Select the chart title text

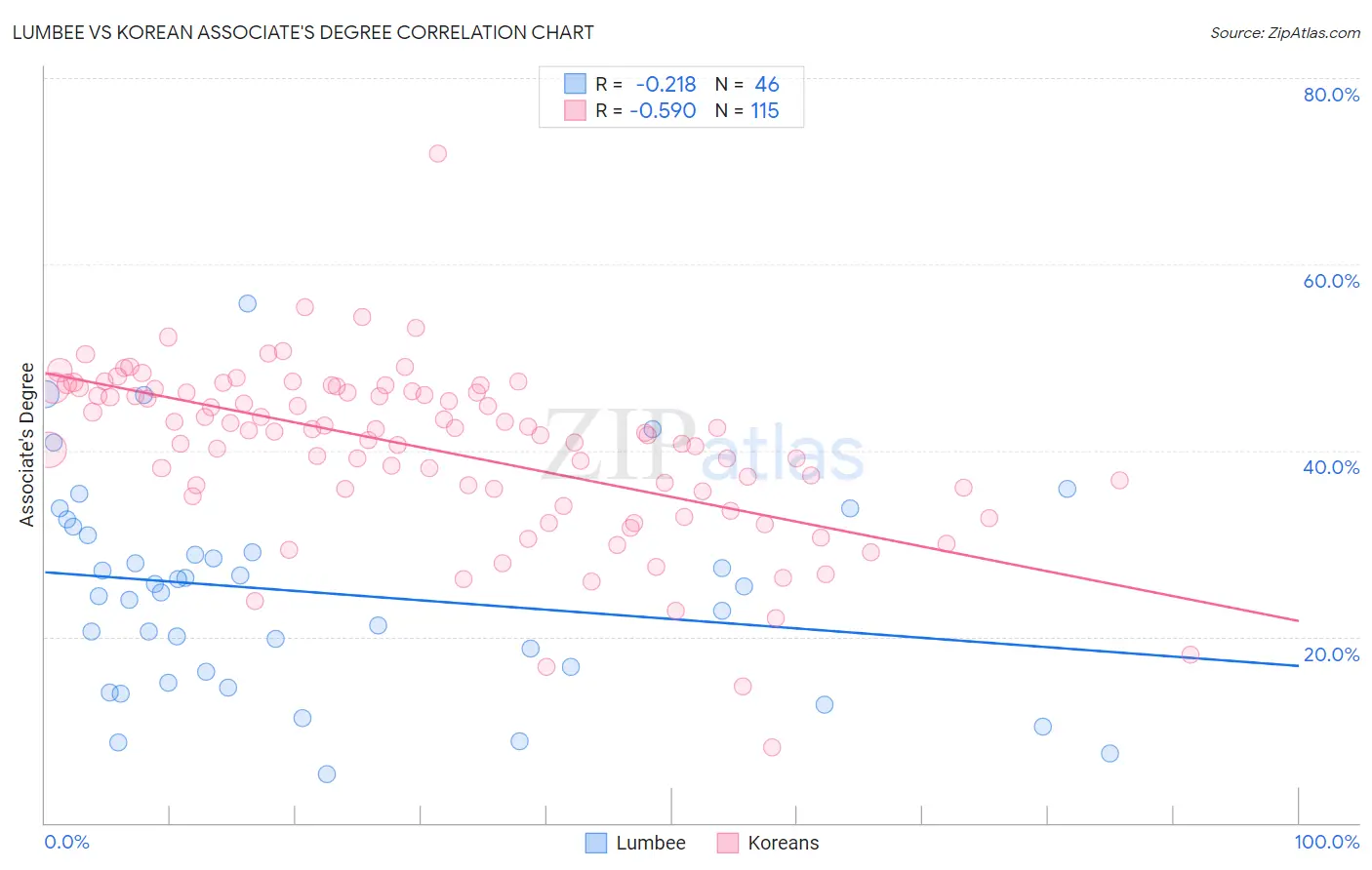(303, 32)
